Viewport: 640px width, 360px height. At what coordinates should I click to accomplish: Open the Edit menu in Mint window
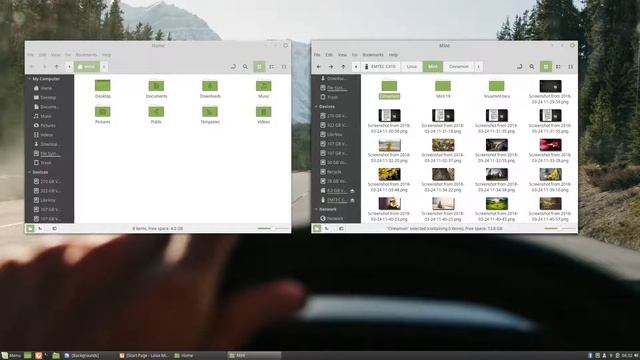(x=329, y=55)
